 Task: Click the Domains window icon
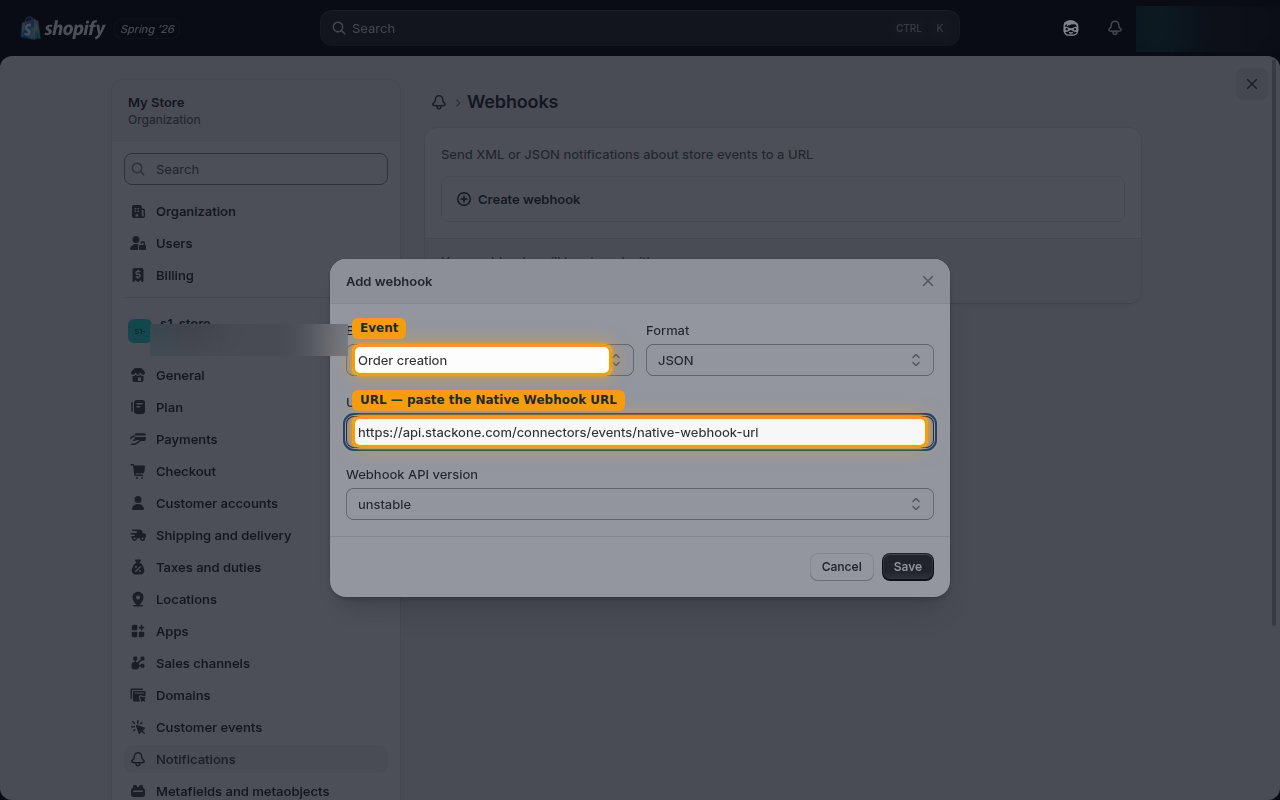[x=138, y=695]
